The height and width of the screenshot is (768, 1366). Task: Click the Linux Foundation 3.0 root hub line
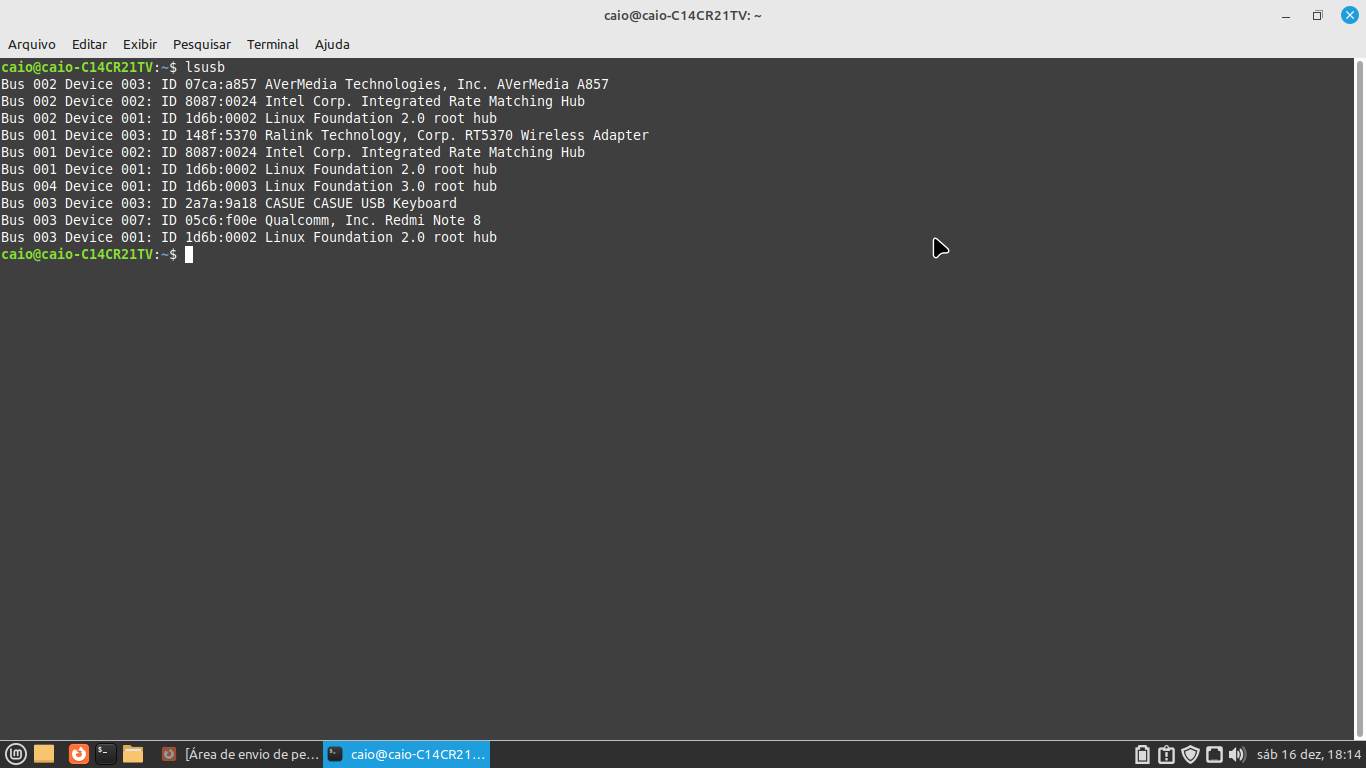tap(249, 186)
